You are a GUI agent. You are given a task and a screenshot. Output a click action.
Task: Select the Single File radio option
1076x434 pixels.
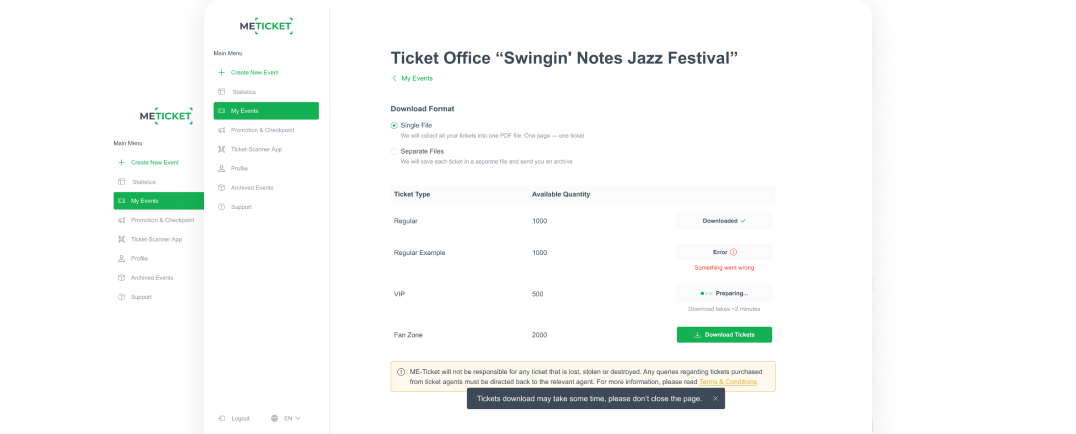click(394, 125)
